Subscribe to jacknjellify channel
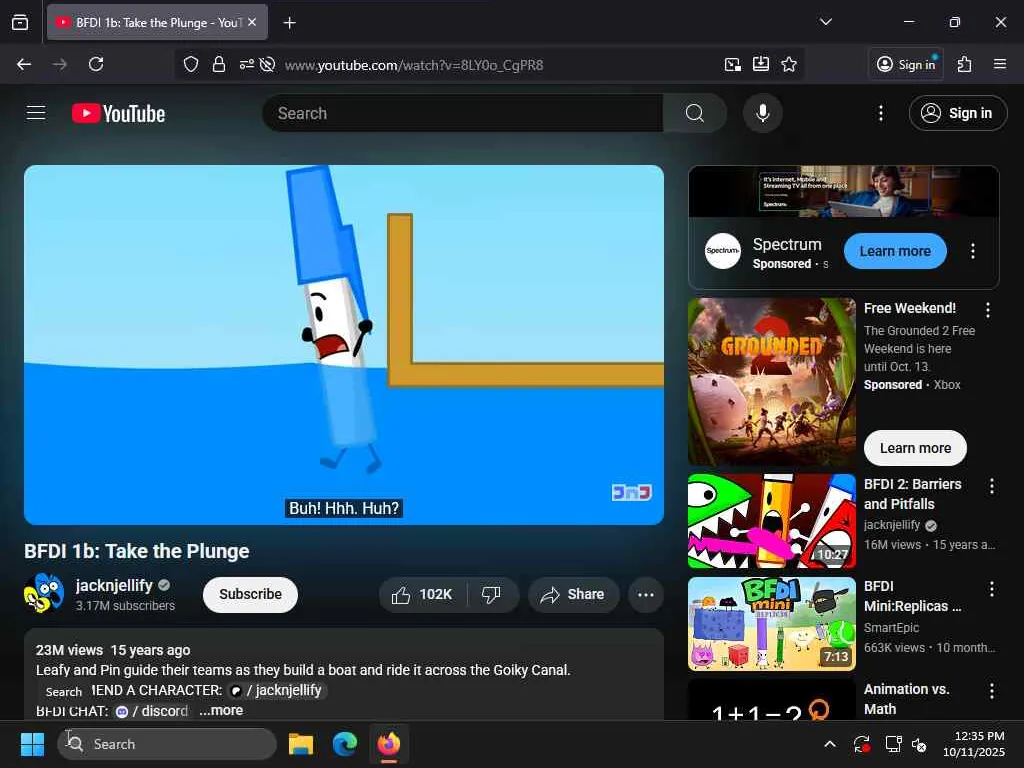This screenshot has height=768, width=1024. (250, 594)
